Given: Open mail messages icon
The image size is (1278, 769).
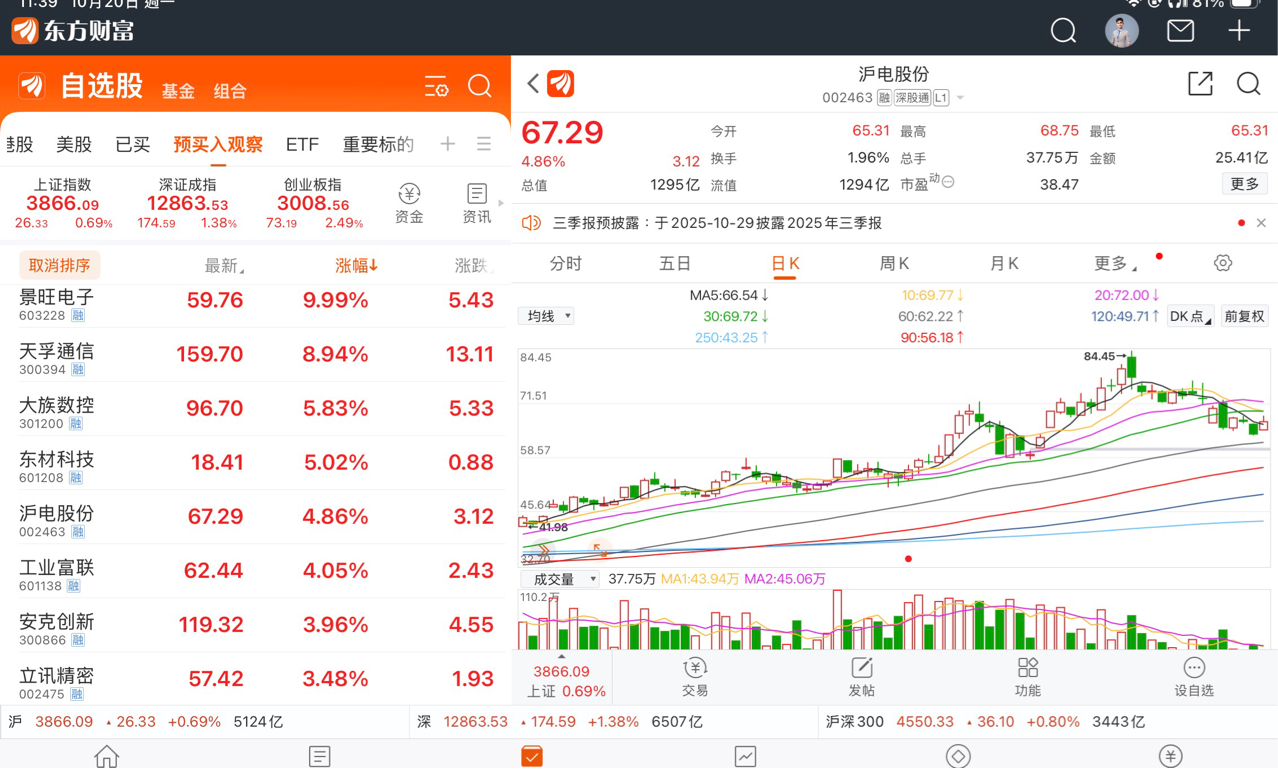Looking at the screenshot, I should coord(1180,31).
